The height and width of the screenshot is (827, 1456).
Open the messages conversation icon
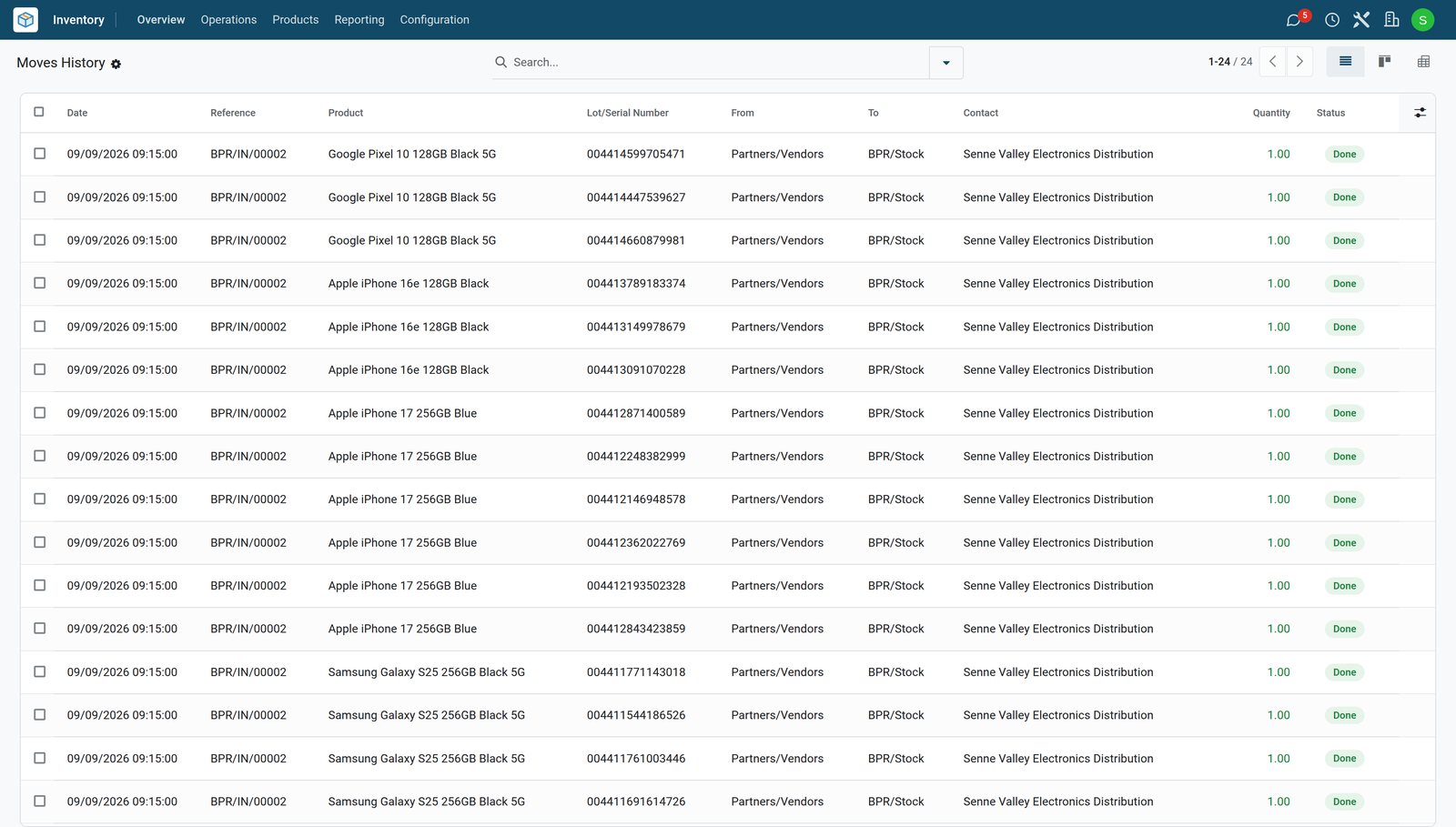pos(1293,20)
